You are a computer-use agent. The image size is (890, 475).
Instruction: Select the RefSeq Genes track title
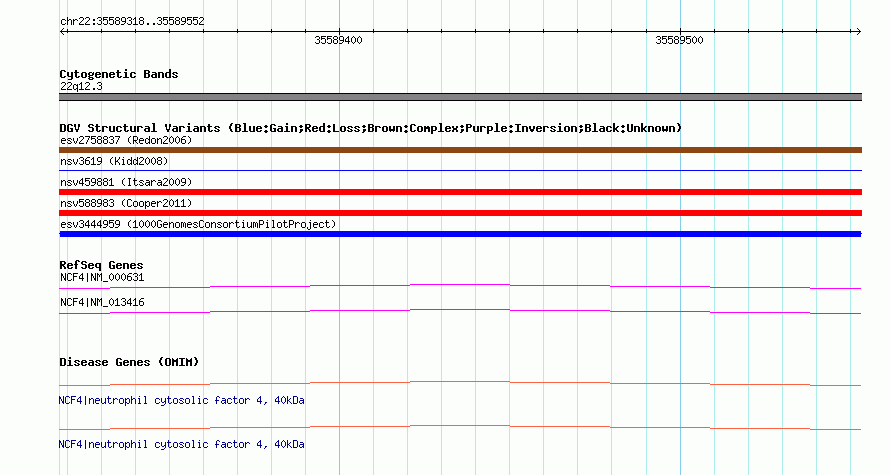tap(101, 265)
